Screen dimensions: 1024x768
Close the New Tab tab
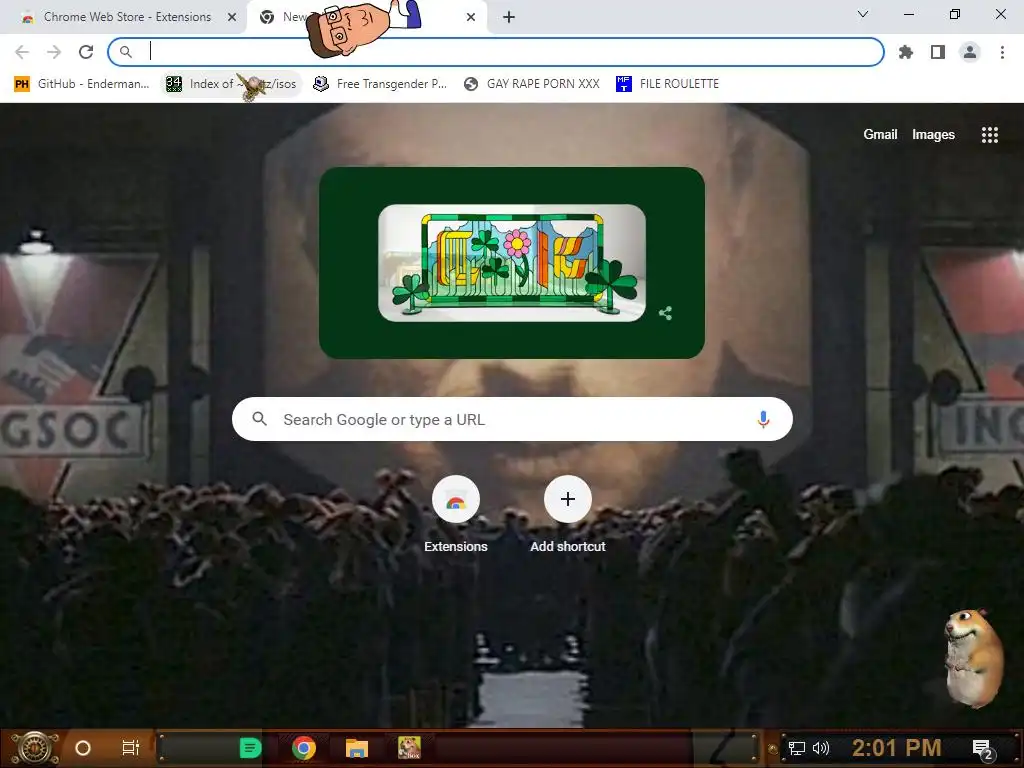coord(471,17)
